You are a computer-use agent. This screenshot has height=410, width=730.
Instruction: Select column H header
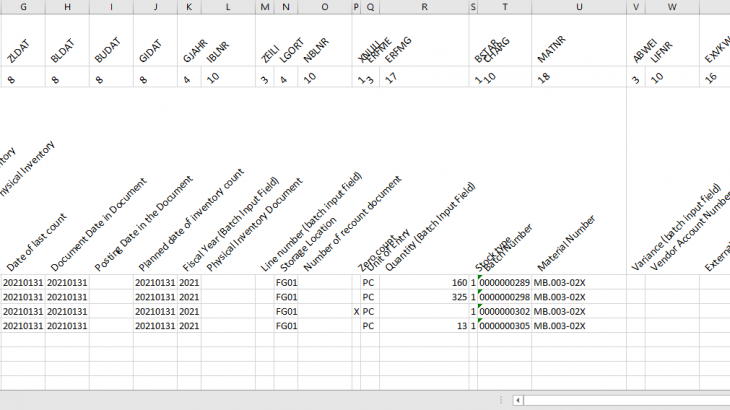tap(66, 7)
